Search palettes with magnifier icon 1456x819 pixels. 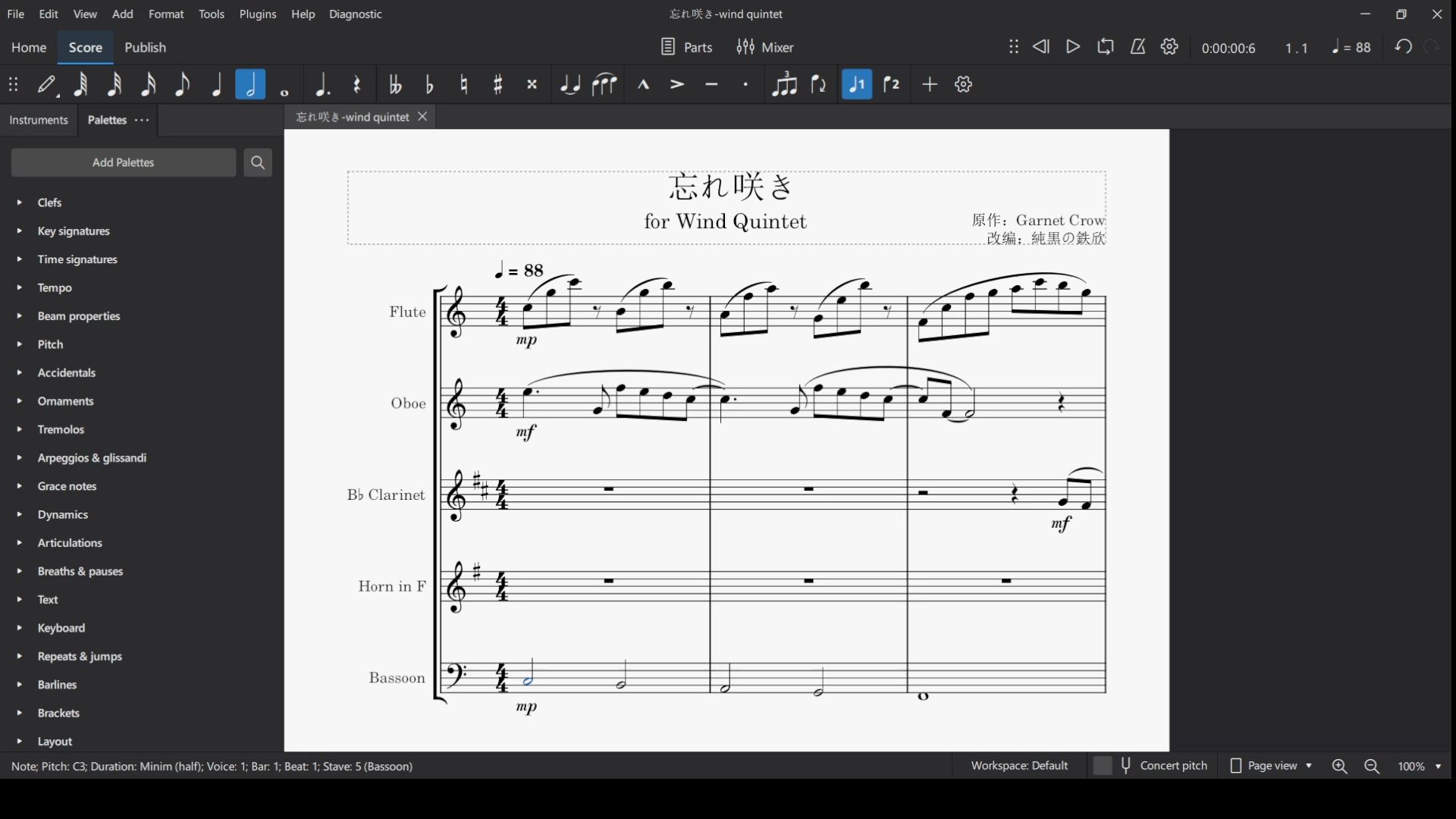point(258,162)
